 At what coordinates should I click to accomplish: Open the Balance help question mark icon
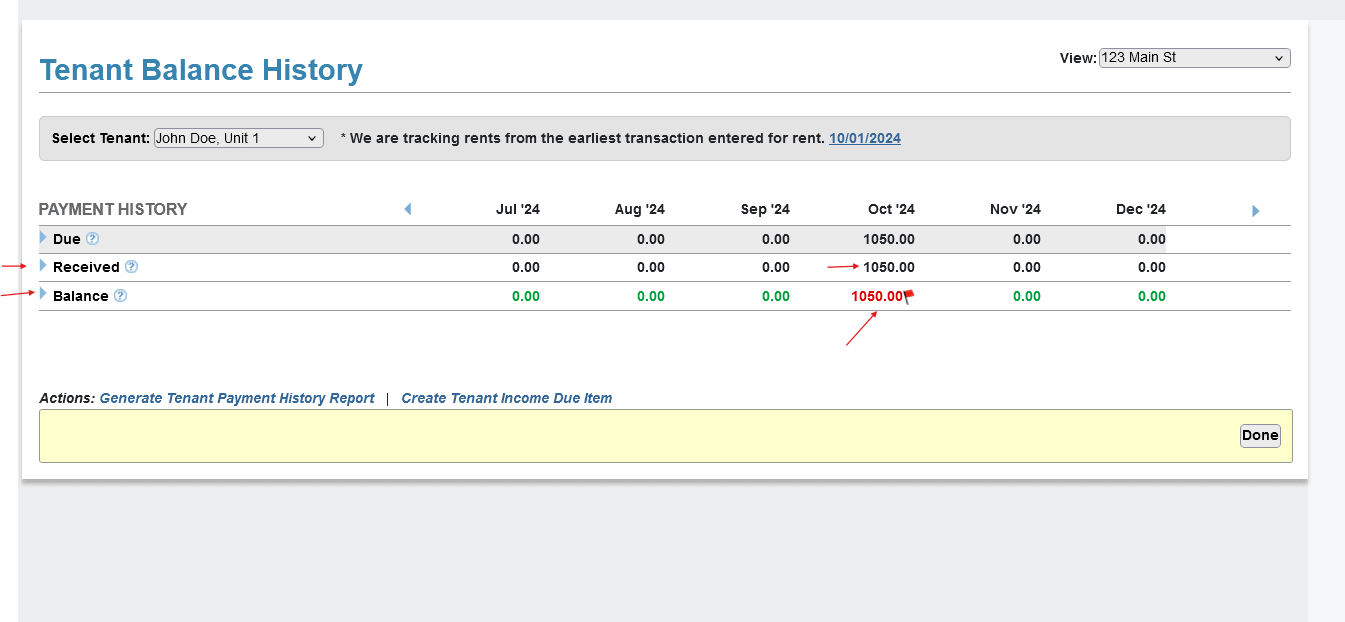tap(121, 296)
